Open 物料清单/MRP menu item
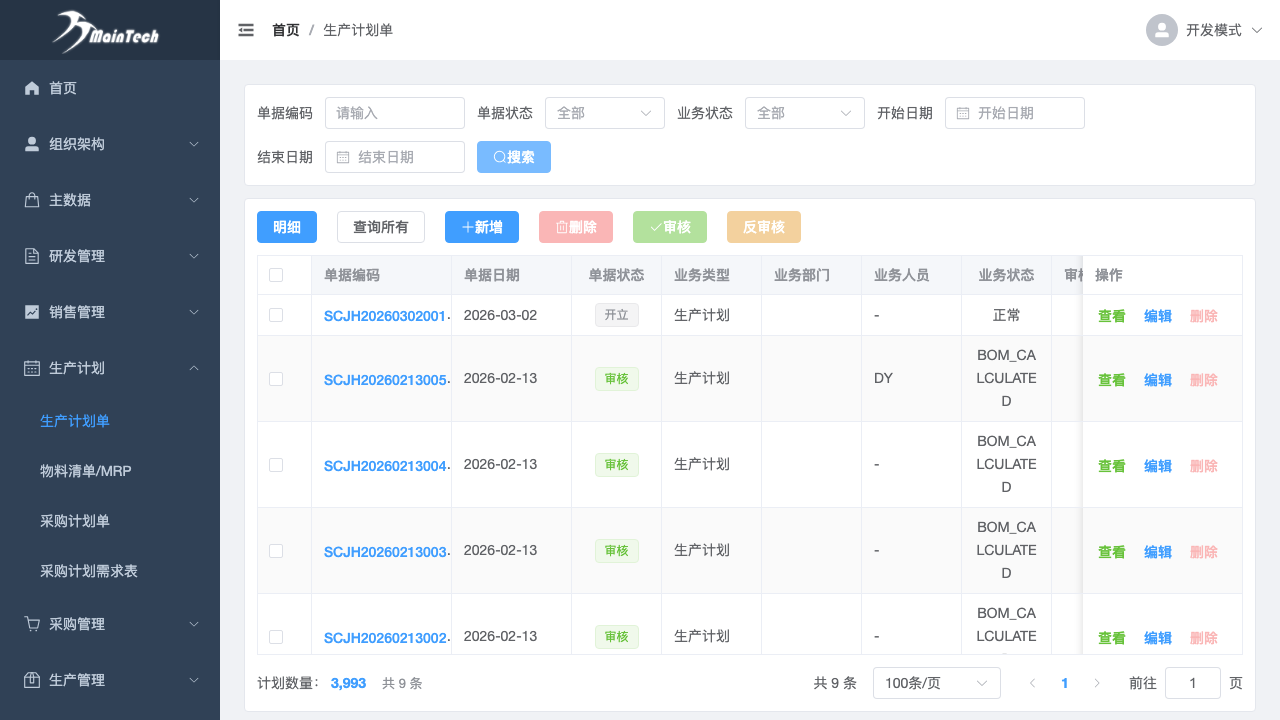Viewport: 1280px width, 720px height. [86, 471]
